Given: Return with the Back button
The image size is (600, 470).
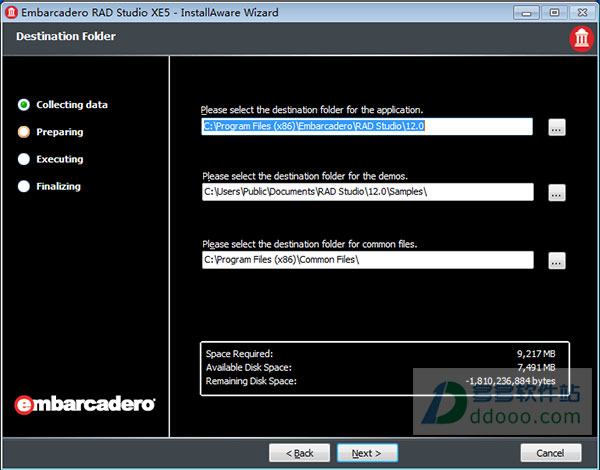Looking at the screenshot, I should (300, 453).
